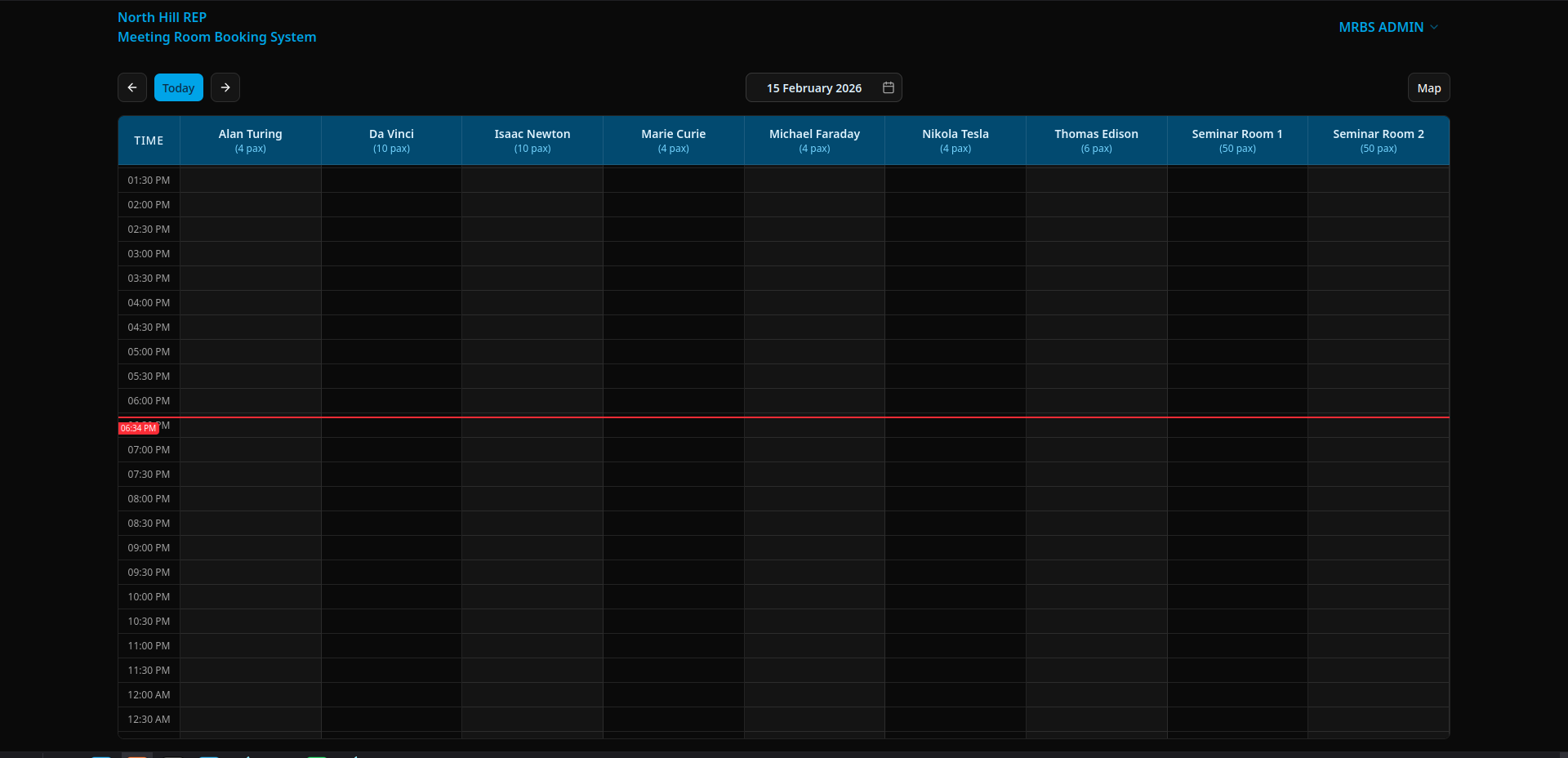Click the North Hill REP title link
1568x758 pixels.
[162, 17]
